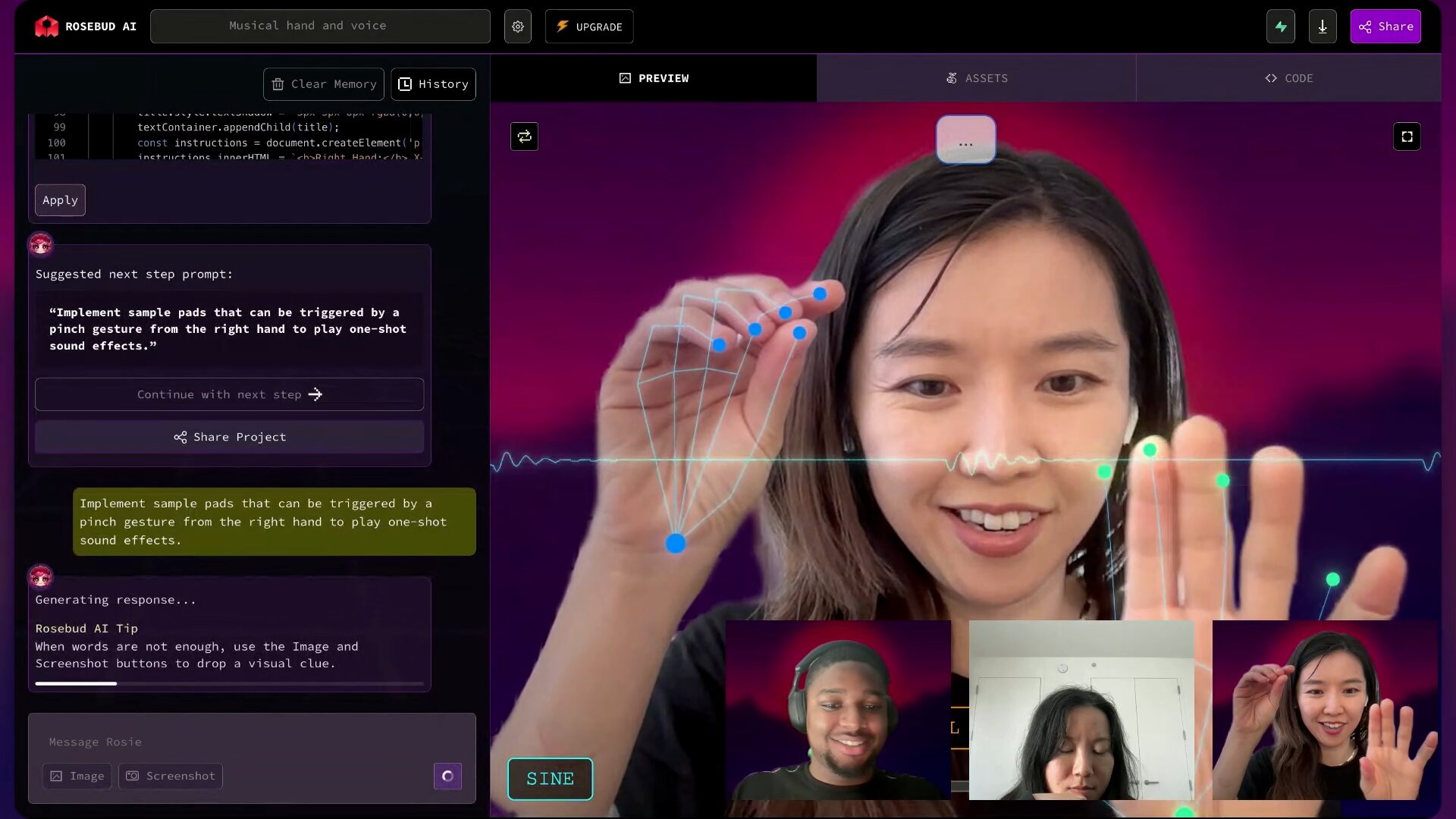Select the Share Project button
Screen dimensions: 1456x819
(229, 437)
